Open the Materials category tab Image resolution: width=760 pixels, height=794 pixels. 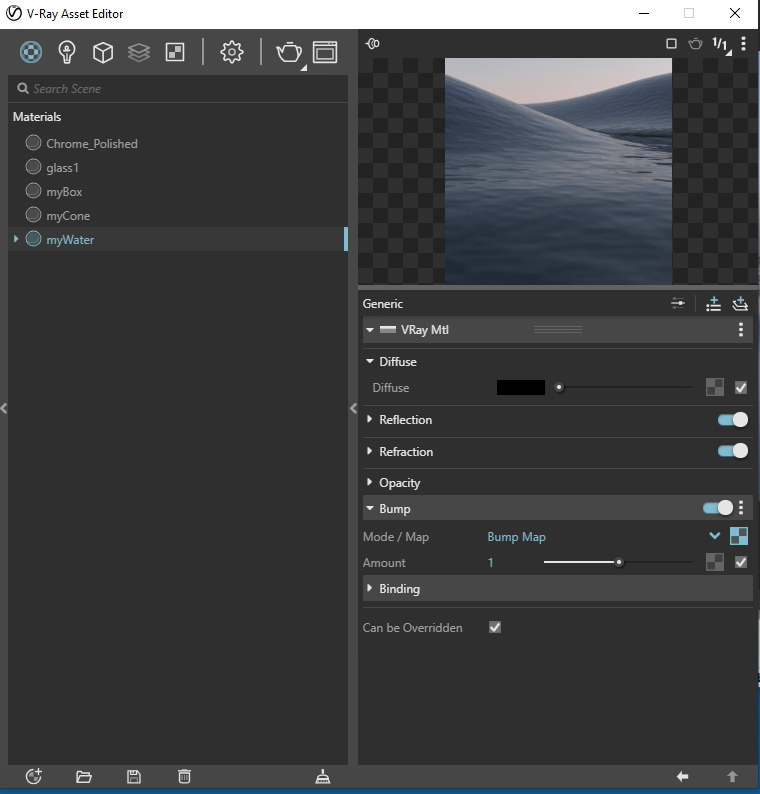tap(31, 52)
